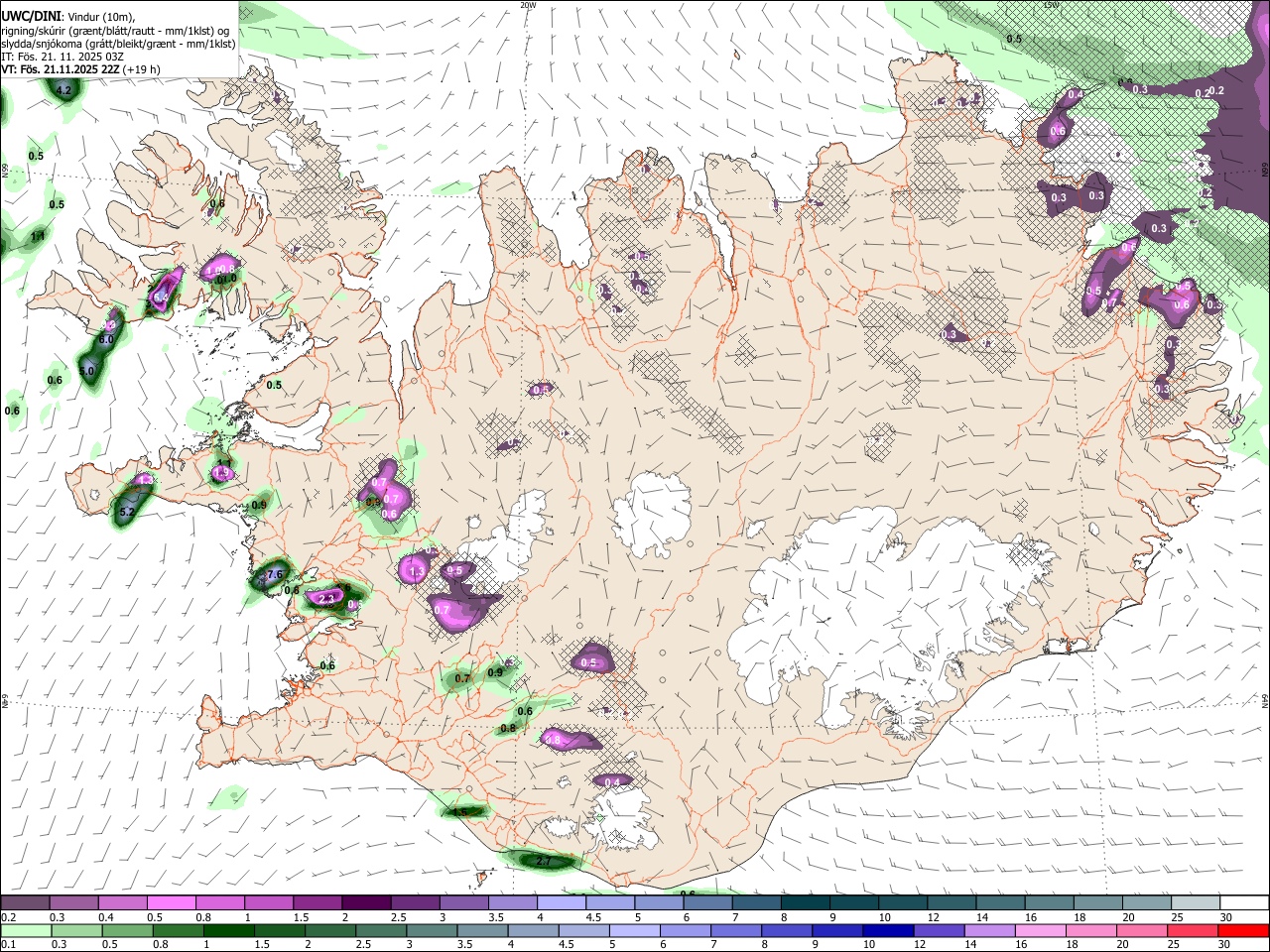Click the 'VT: Fös. 21.11.2025 22Z' valid time
Screen dimensions: 1270x952
[x=61, y=69]
